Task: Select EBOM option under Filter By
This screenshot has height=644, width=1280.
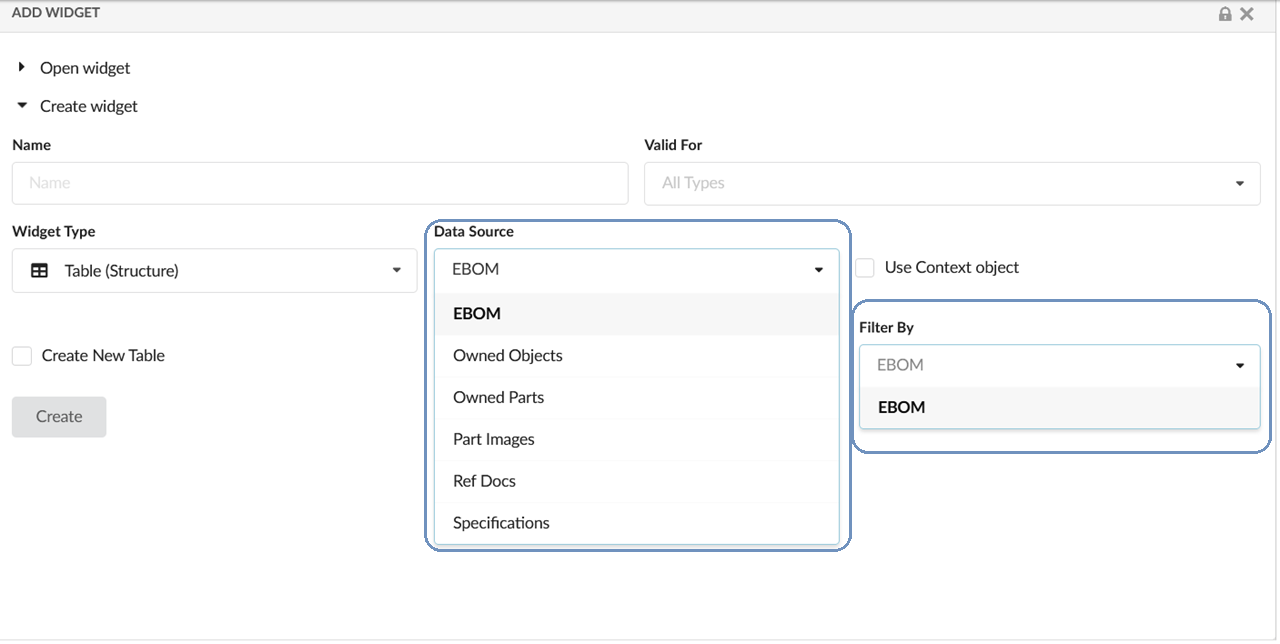Action: 901,408
